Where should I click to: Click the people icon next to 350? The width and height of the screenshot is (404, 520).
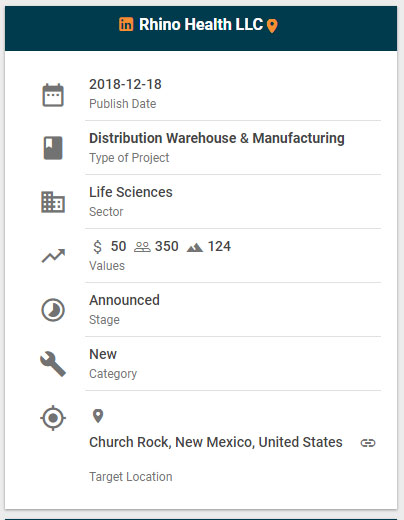pyautogui.click(x=142, y=247)
